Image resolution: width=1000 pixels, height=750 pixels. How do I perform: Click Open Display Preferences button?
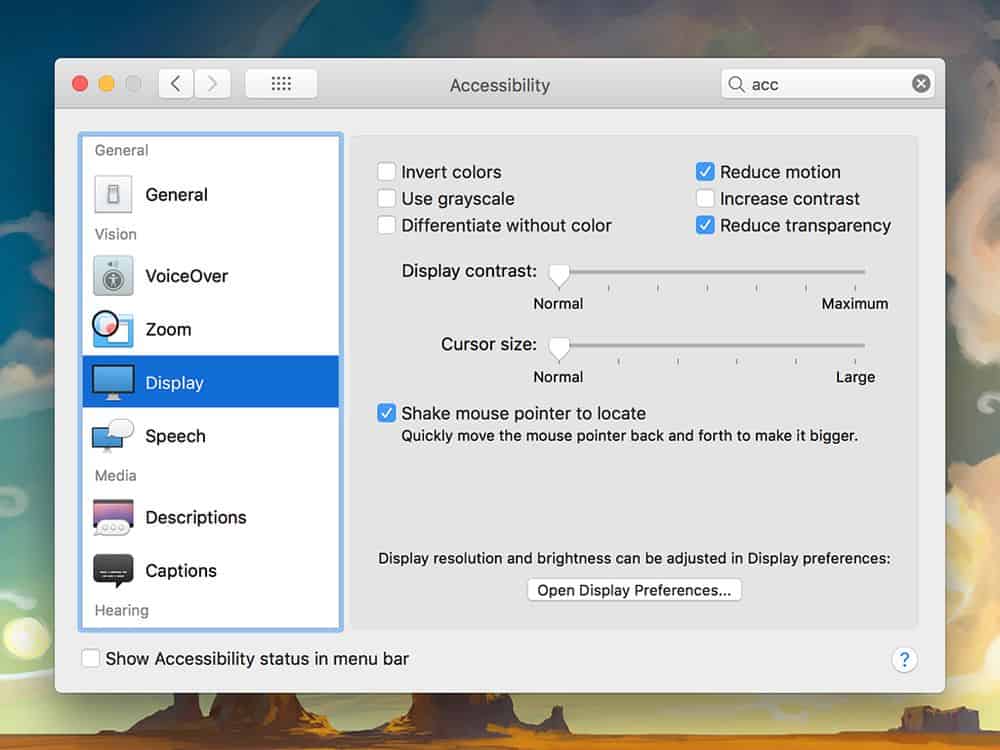click(x=634, y=590)
